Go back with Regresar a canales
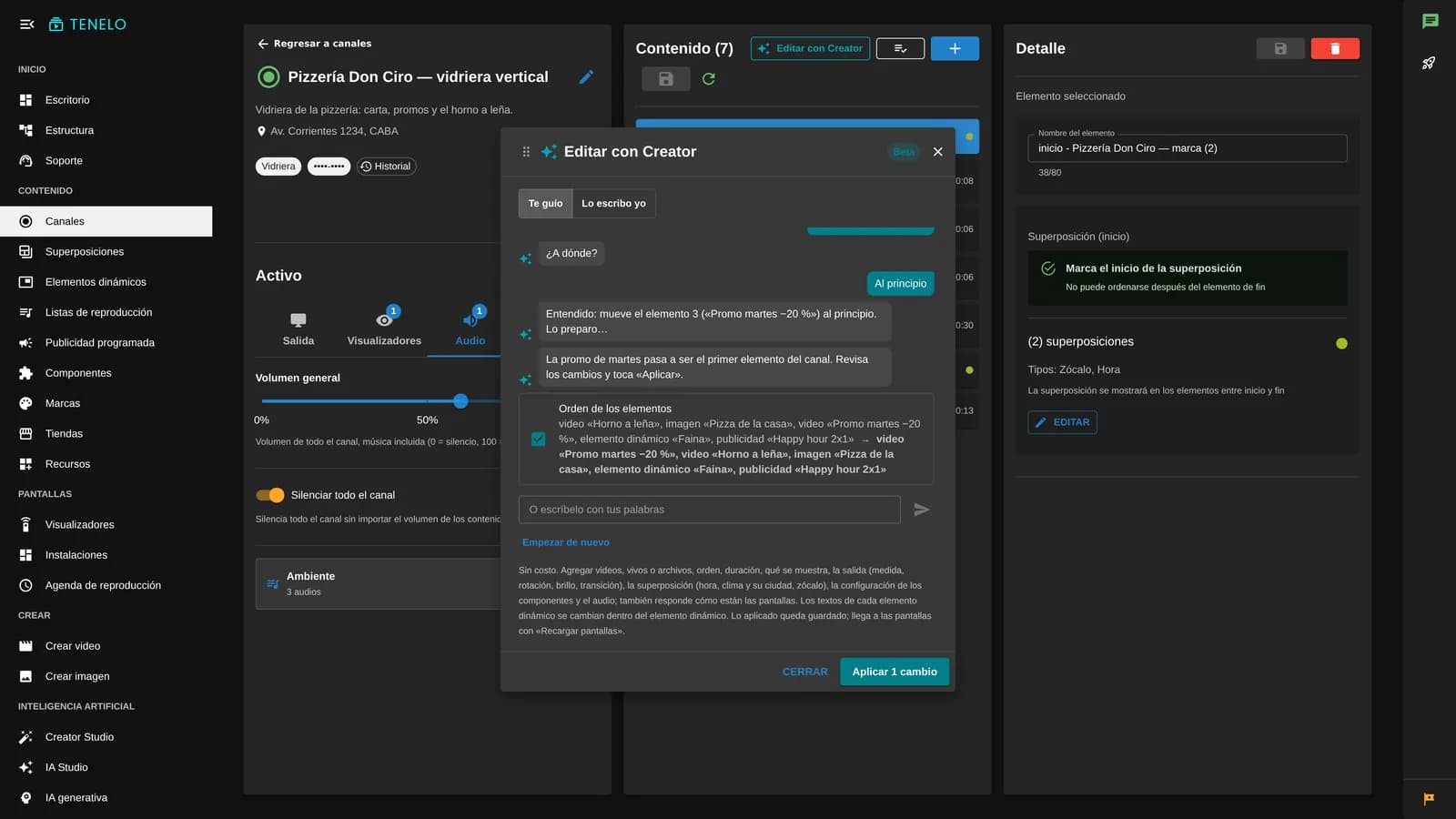 point(314,44)
